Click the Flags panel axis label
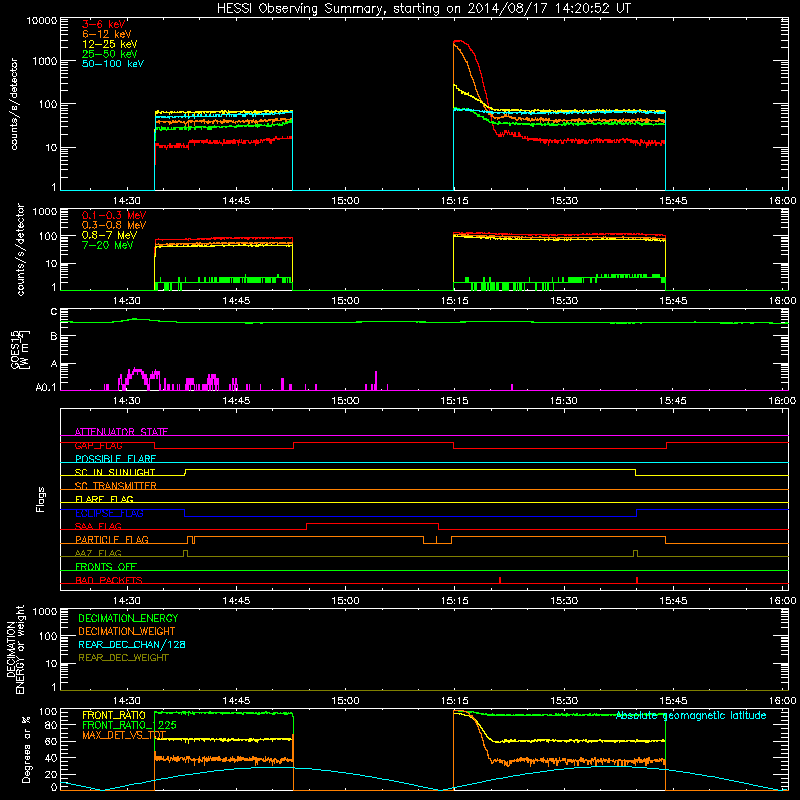The height and width of the screenshot is (800, 800). point(41,499)
